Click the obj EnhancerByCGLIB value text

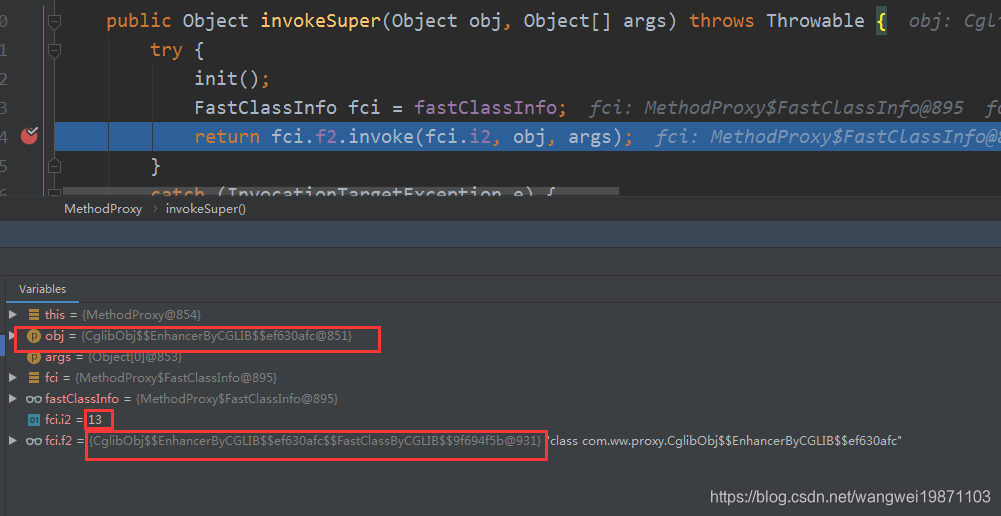coord(216,335)
